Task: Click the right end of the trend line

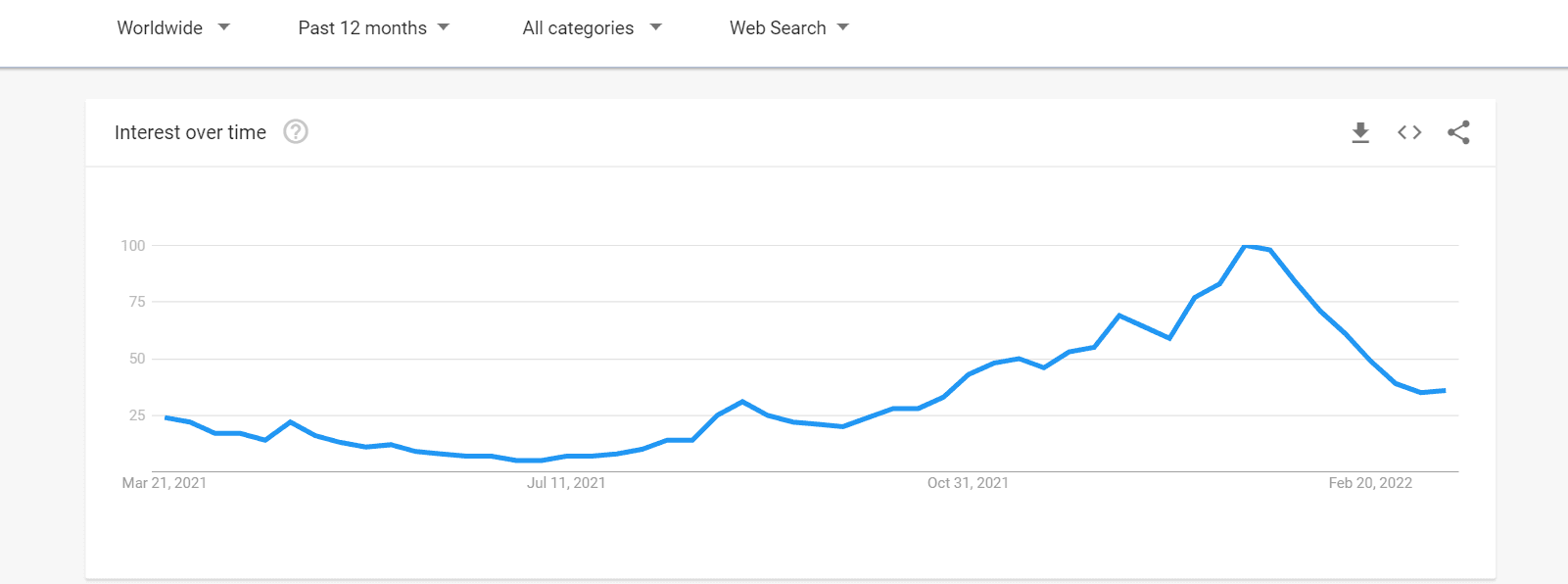Action: tap(1445, 391)
